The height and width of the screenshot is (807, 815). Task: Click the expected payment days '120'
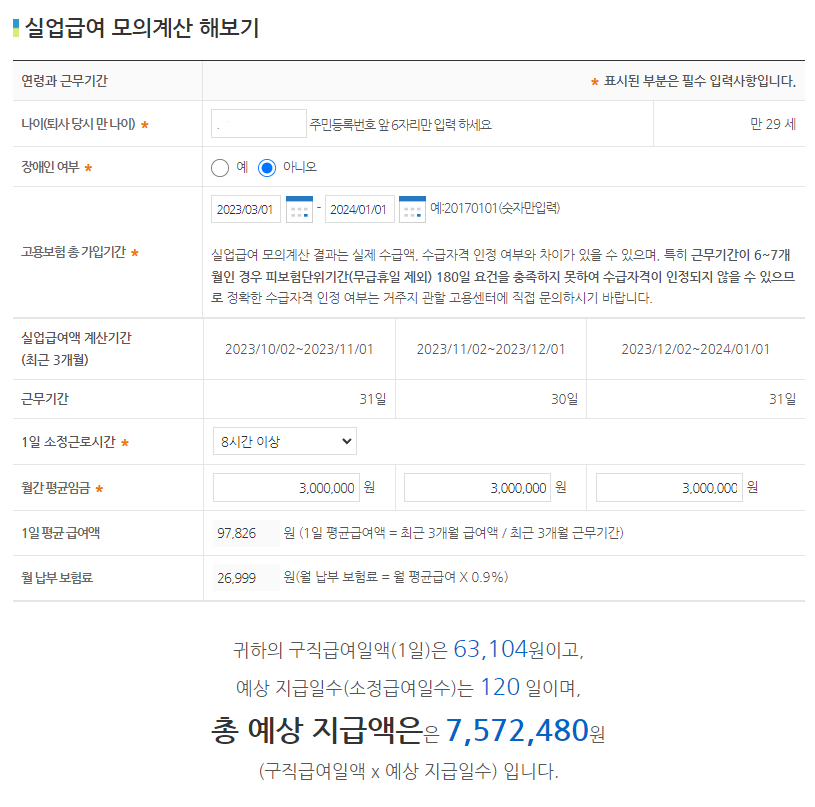pos(499,687)
